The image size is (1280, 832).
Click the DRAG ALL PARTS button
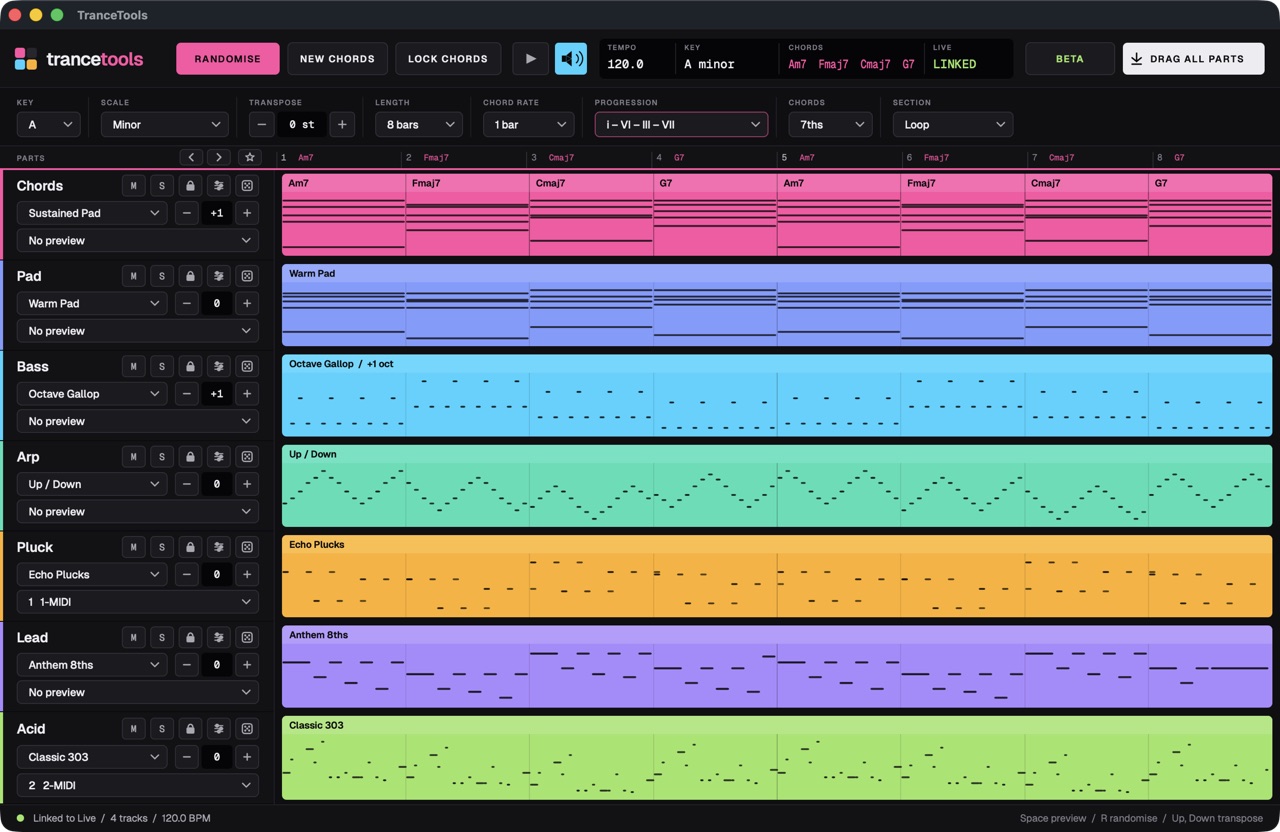pos(1193,59)
